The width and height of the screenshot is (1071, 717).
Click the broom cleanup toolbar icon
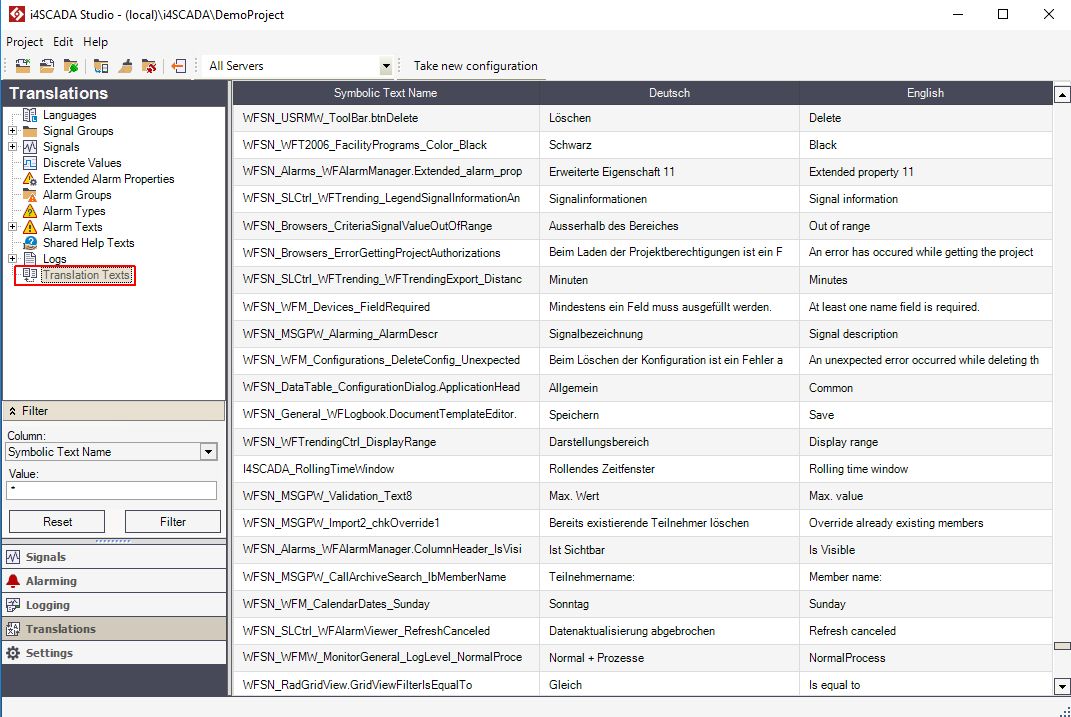click(x=125, y=66)
